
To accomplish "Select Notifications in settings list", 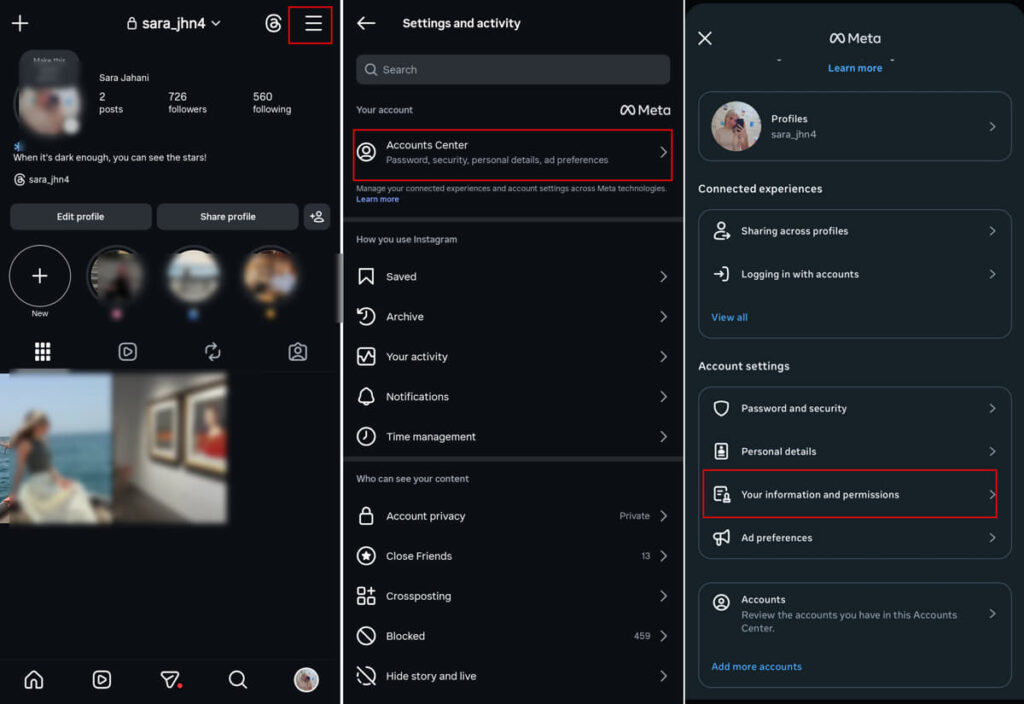I will (512, 397).
